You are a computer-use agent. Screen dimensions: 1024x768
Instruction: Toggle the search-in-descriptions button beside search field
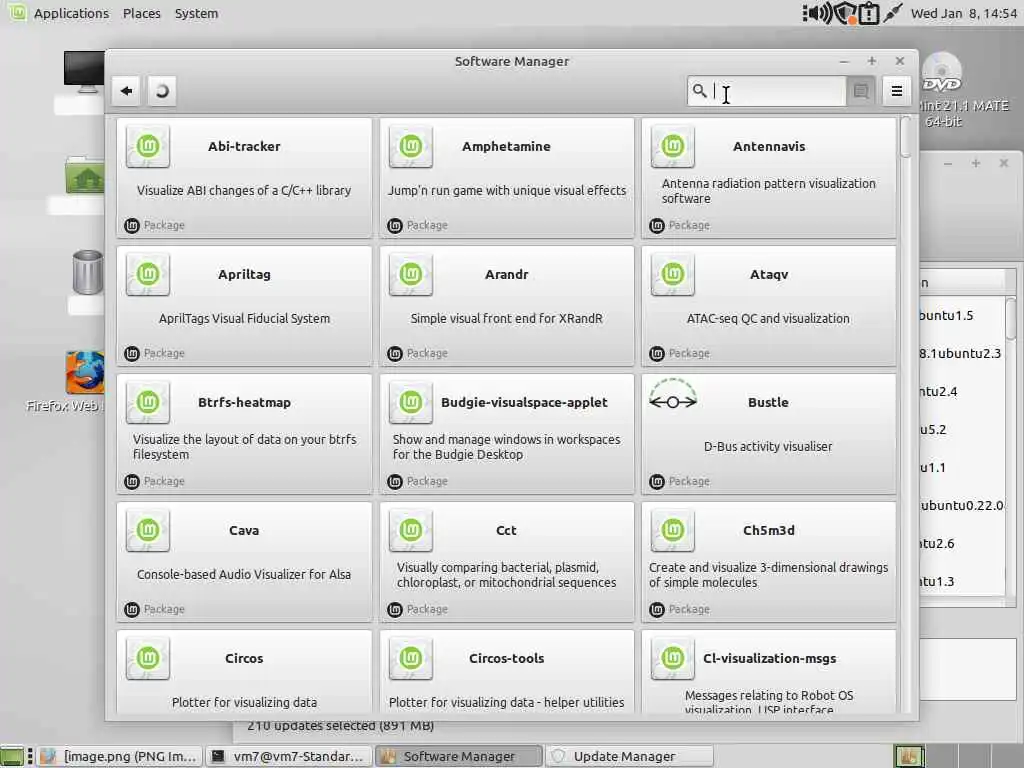pos(861,91)
